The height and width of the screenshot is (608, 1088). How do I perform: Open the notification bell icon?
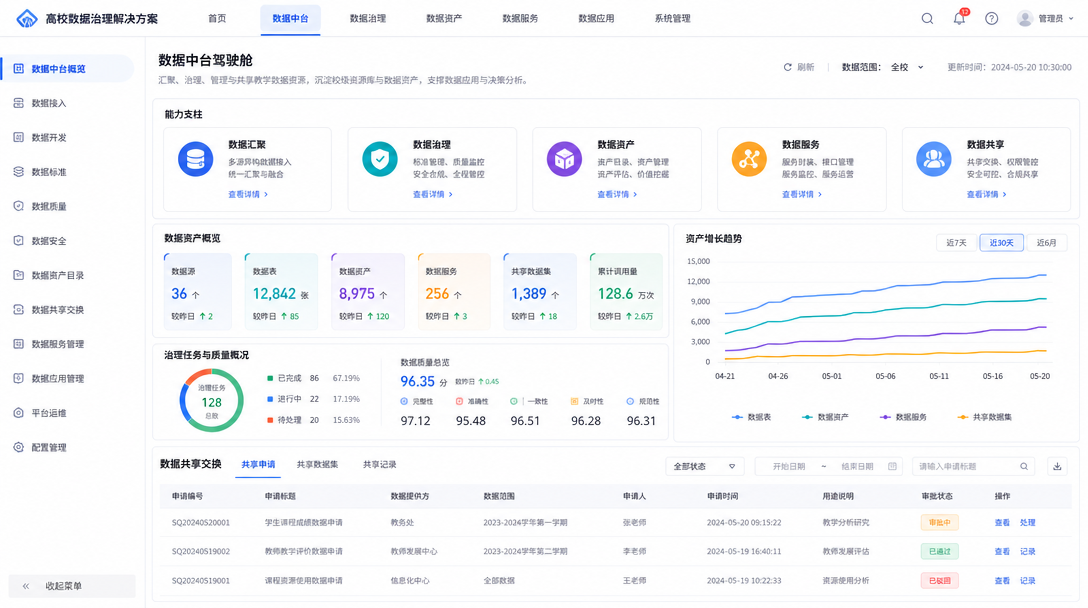tap(959, 18)
